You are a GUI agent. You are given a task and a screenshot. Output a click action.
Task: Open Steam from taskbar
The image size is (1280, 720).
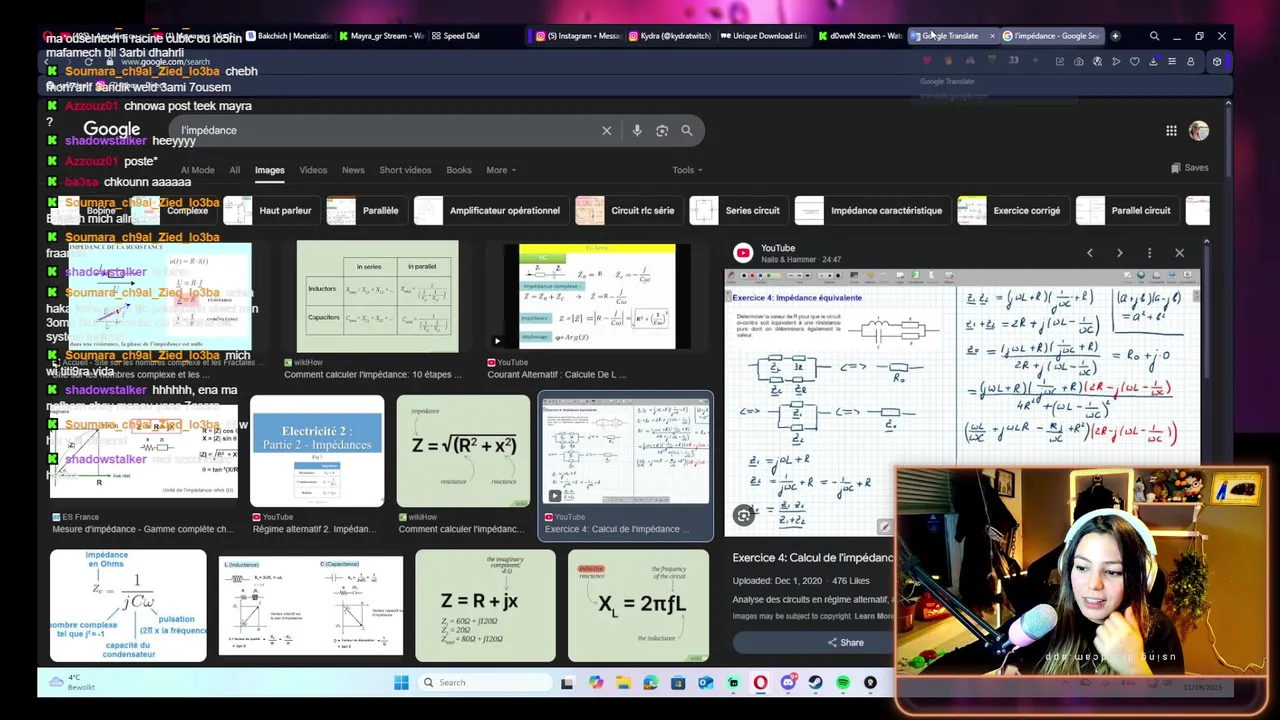click(815, 683)
